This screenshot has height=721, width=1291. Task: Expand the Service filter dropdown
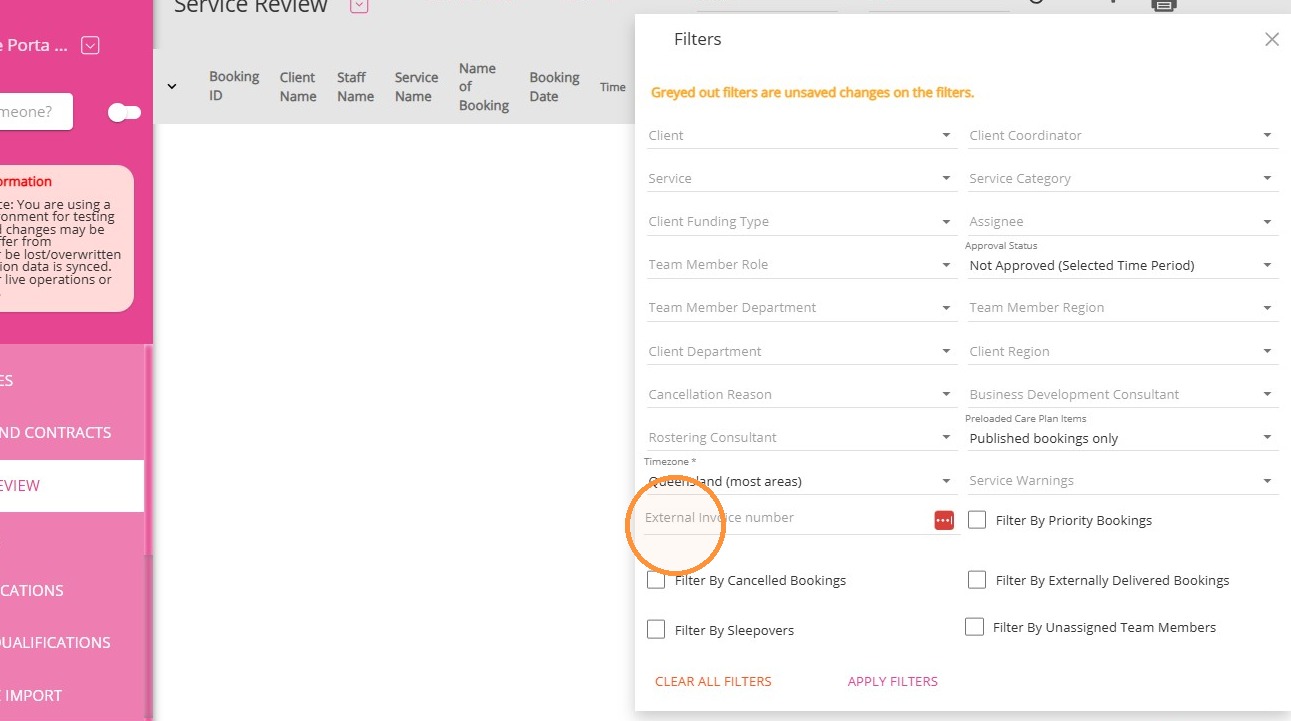point(801,178)
